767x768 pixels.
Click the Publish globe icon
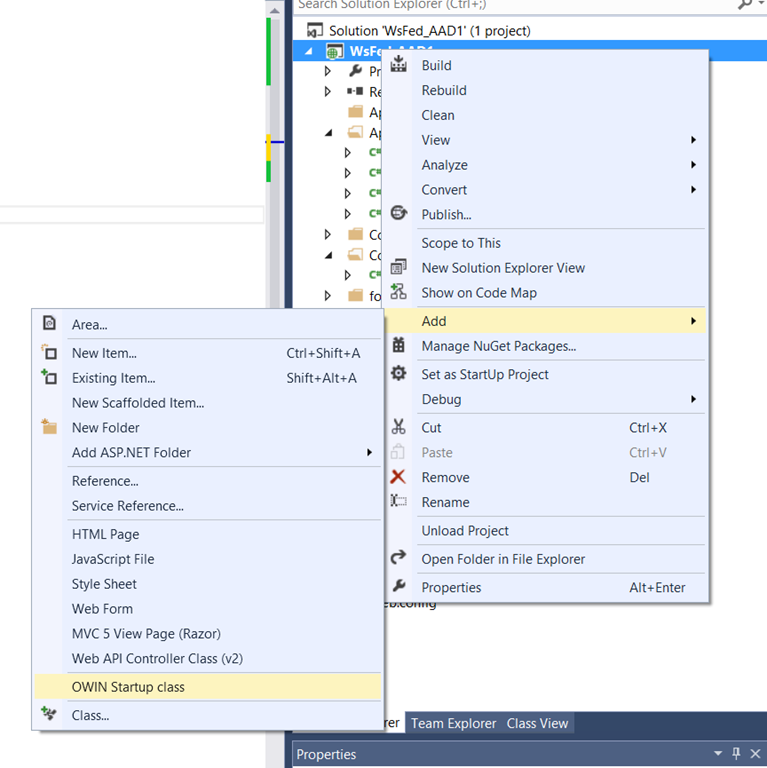(399, 213)
